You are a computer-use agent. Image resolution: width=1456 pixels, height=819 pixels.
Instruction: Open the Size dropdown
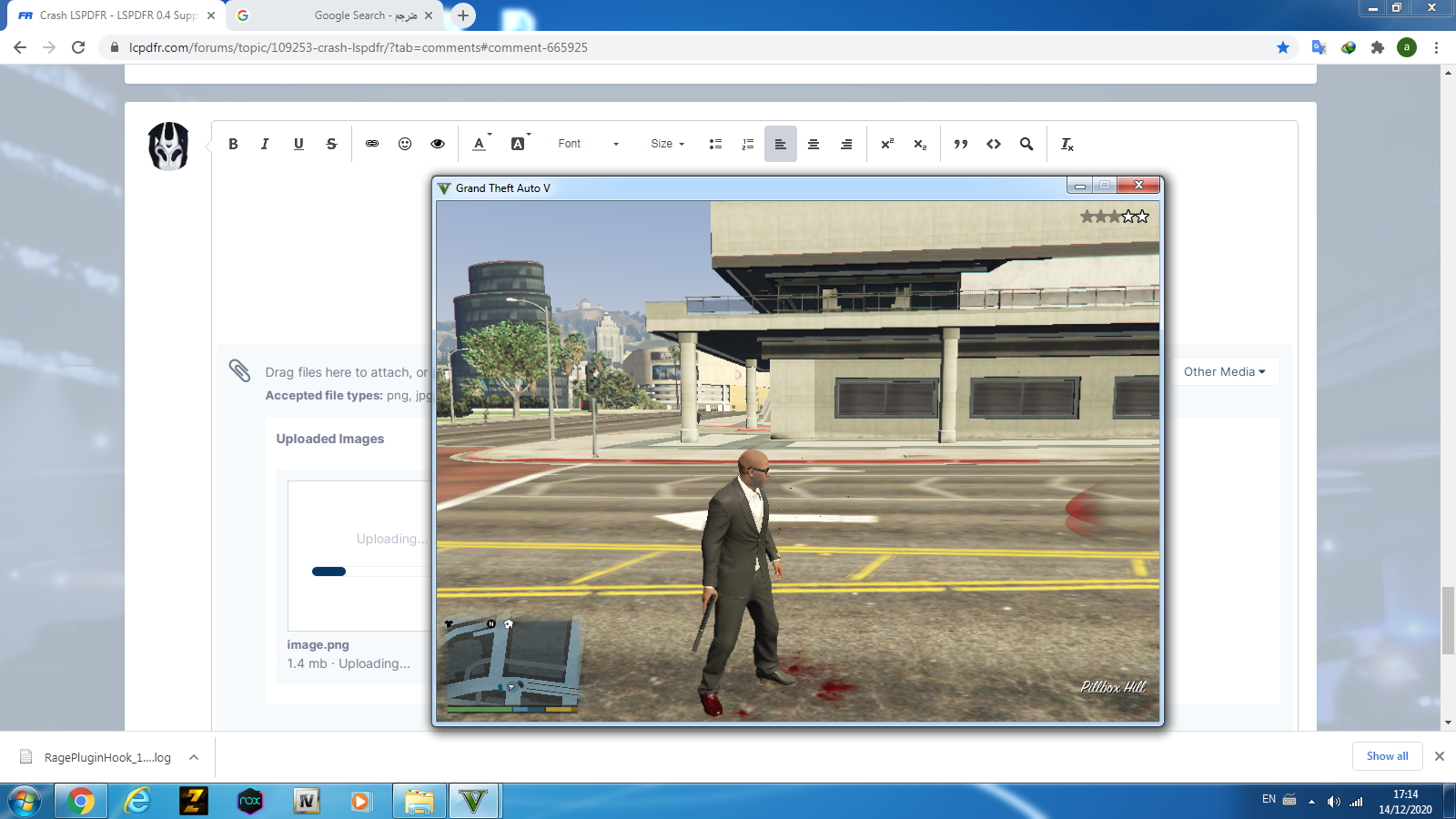tap(667, 144)
